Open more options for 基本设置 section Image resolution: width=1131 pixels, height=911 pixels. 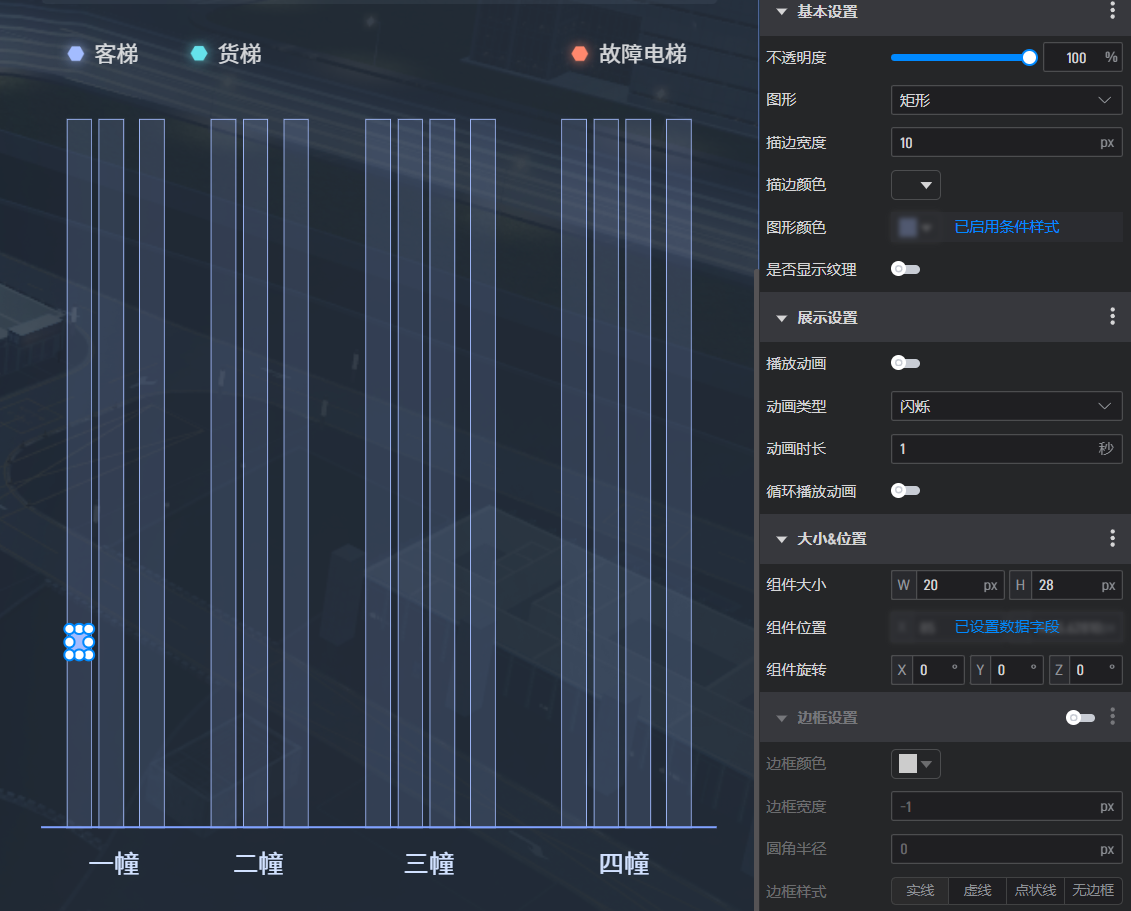(x=1112, y=11)
